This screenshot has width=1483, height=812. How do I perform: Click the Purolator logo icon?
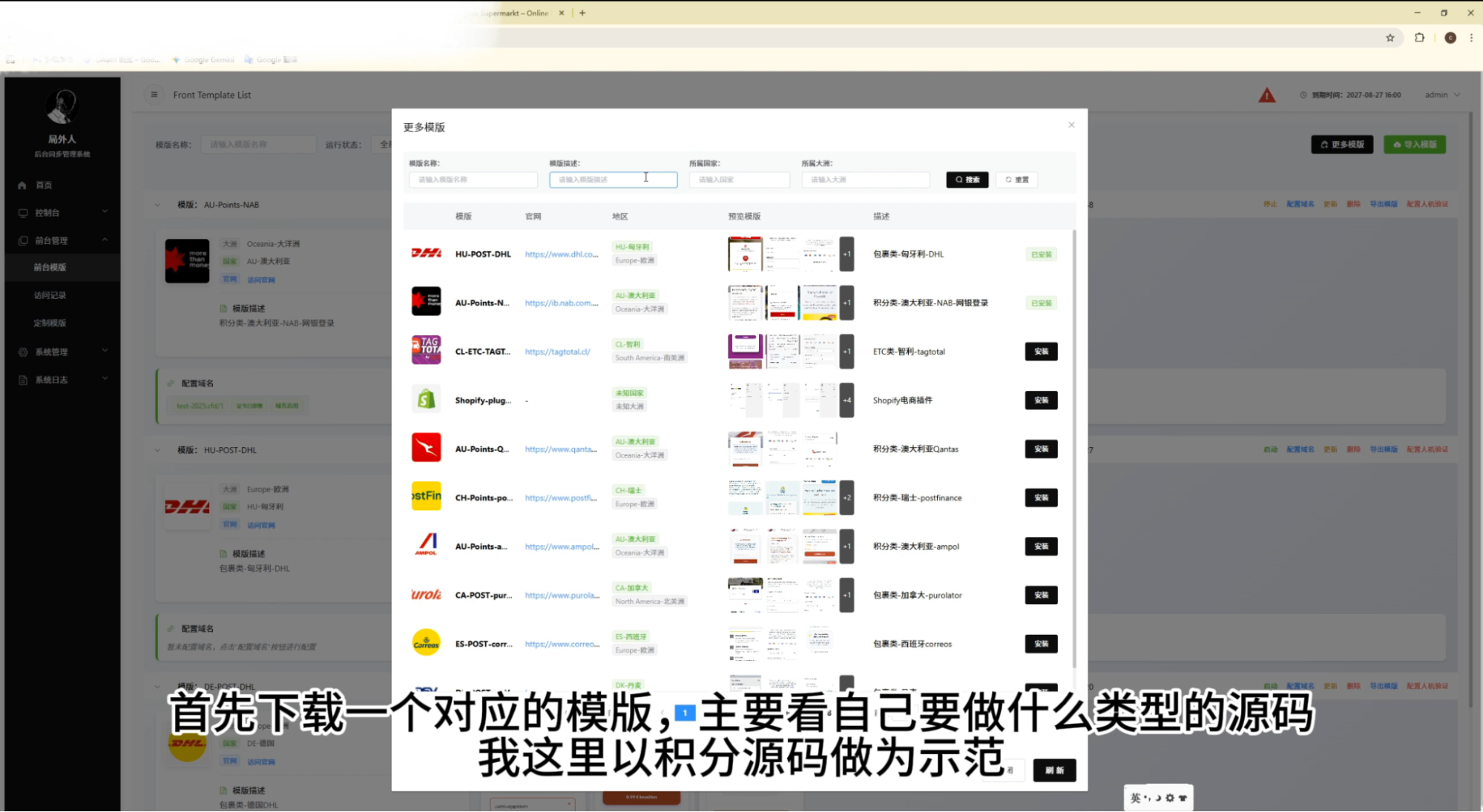click(426, 594)
